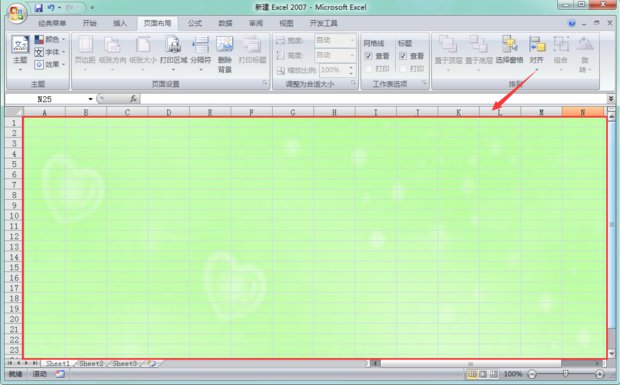
Task: Open the round Office button menu
Action: pyautogui.click(x=16, y=13)
